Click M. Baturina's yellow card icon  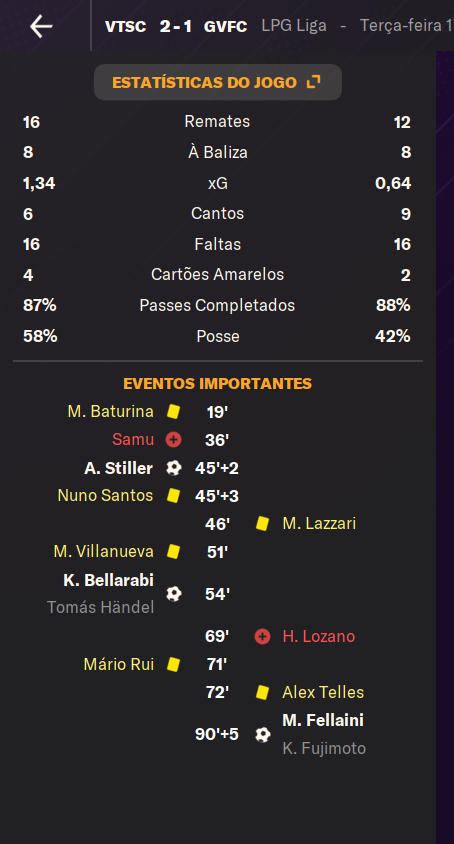[x=173, y=412]
